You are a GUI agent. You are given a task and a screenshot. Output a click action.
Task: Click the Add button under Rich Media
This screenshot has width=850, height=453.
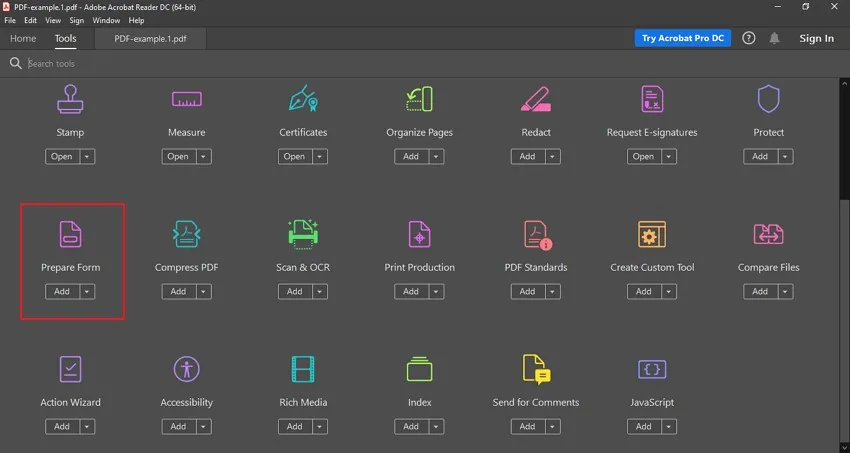(295, 427)
